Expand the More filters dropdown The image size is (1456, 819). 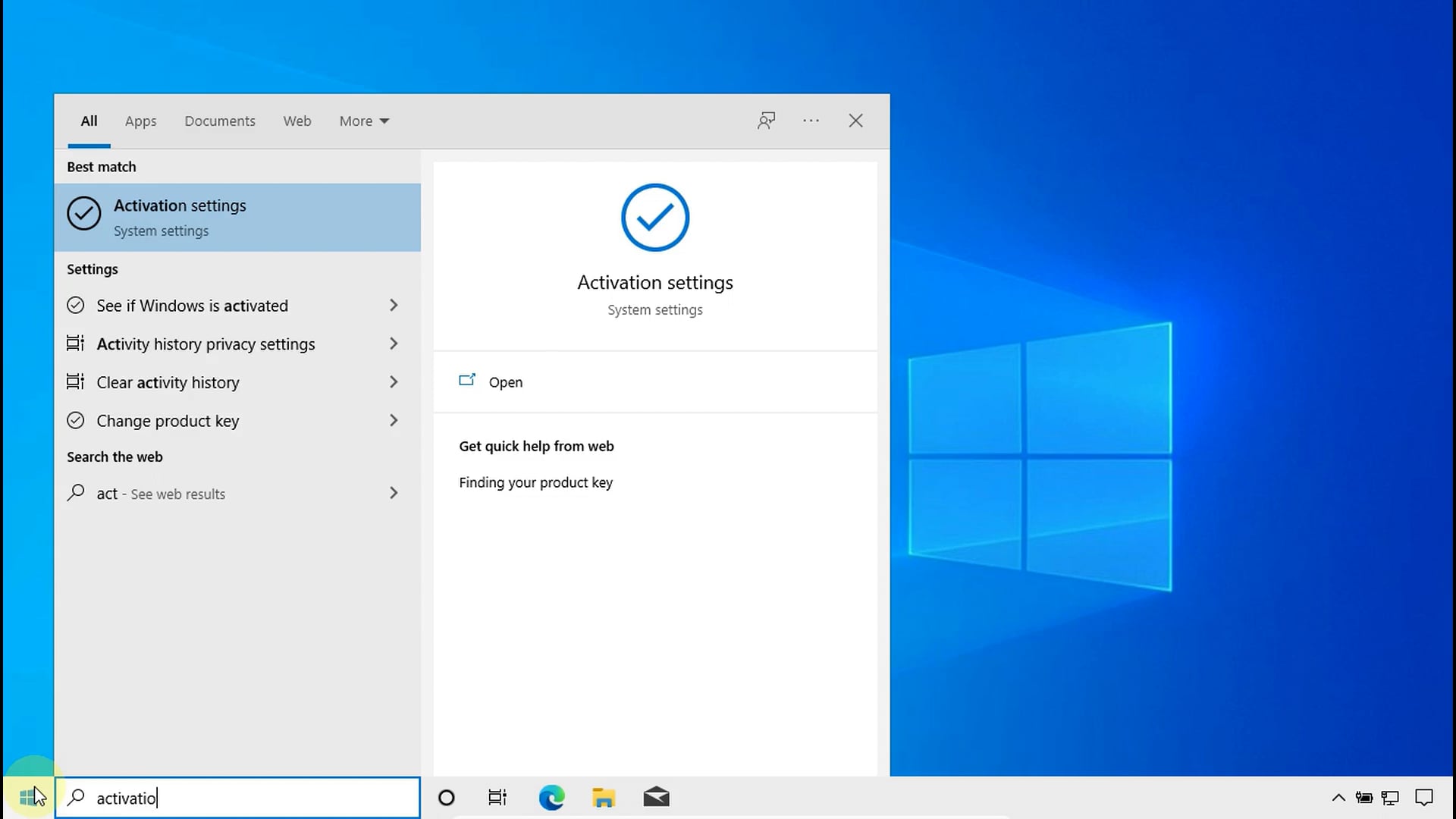[363, 121]
